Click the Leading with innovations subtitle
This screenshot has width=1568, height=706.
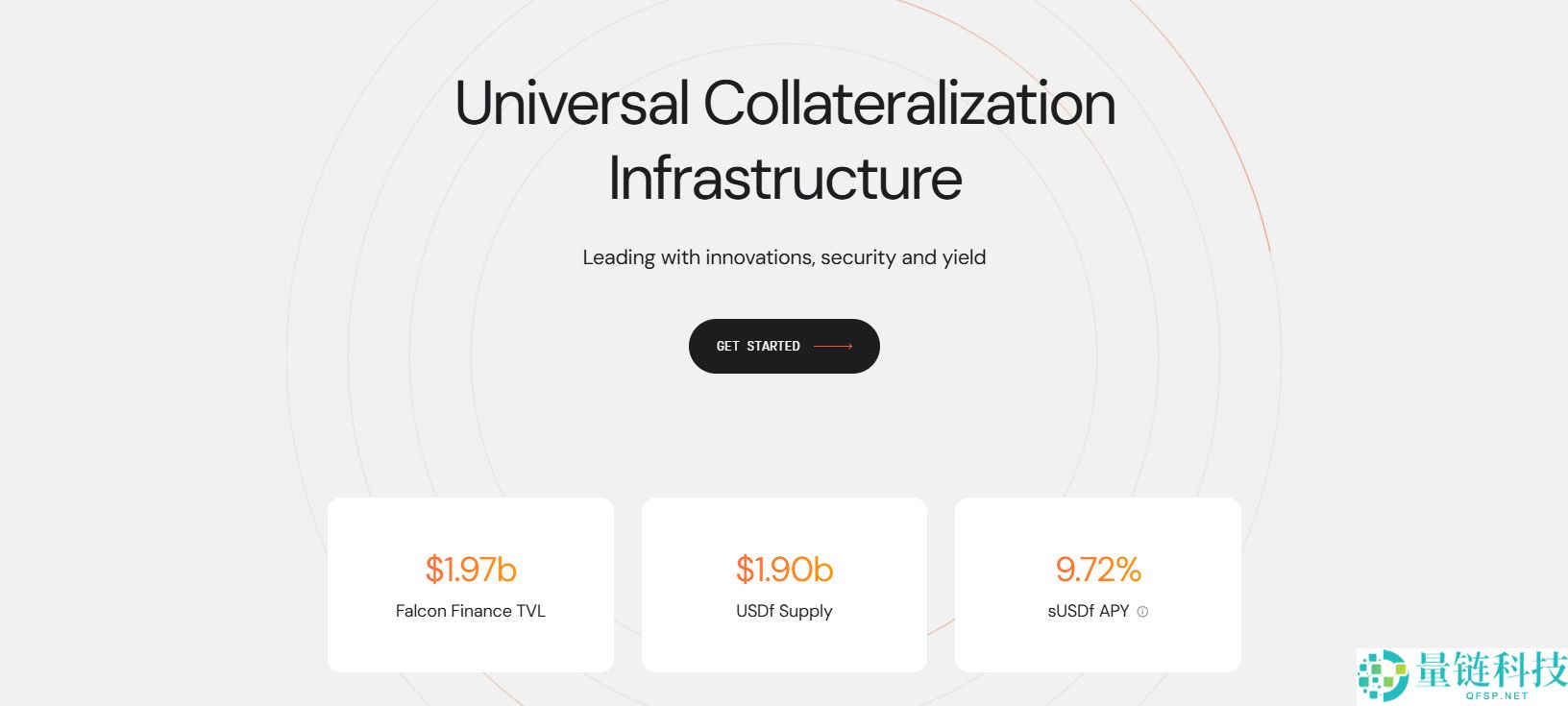pos(784,257)
